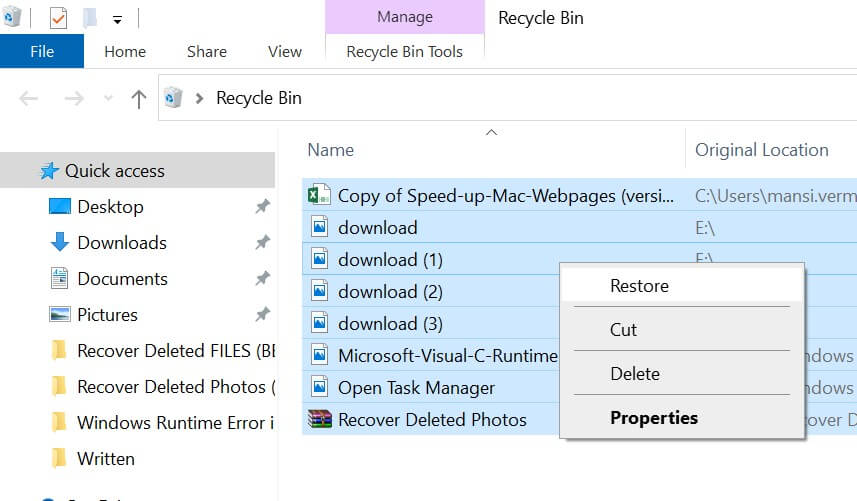Select the Open Task Manager file
Image resolution: width=857 pixels, height=501 pixels.
pyautogui.click(x=416, y=388)
